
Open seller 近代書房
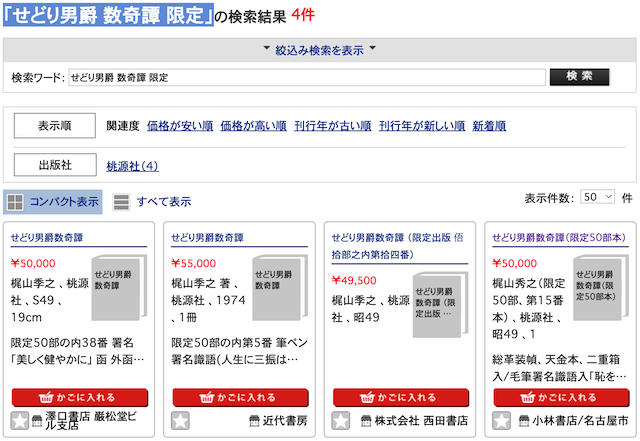pyautogui.click(x=285, y=421)
